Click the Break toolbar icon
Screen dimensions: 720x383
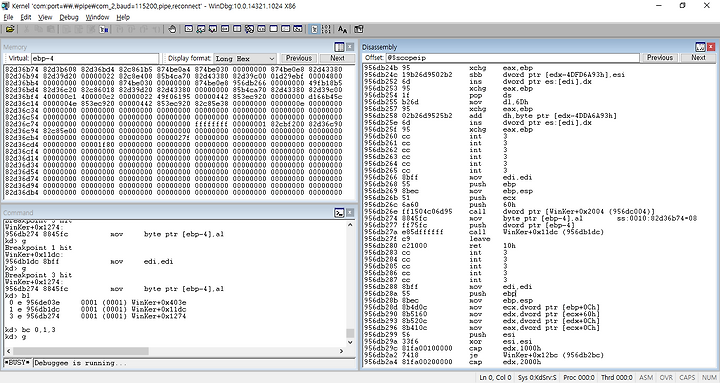pos(105,29)
